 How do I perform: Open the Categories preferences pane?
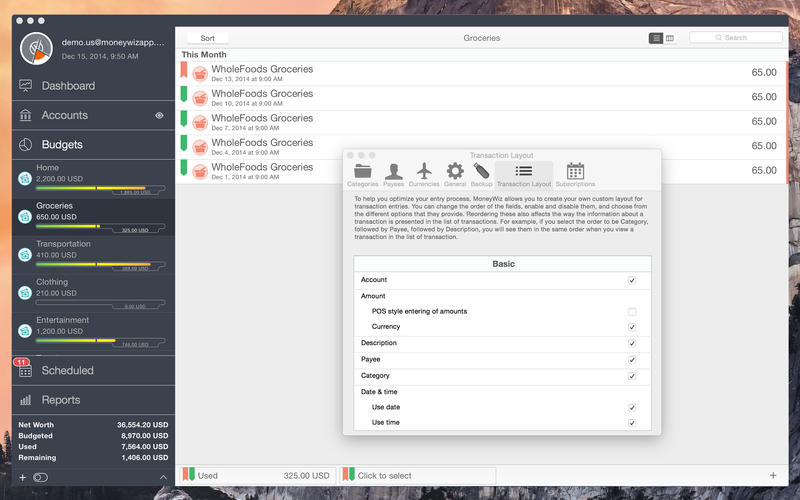tap(362, 174)
